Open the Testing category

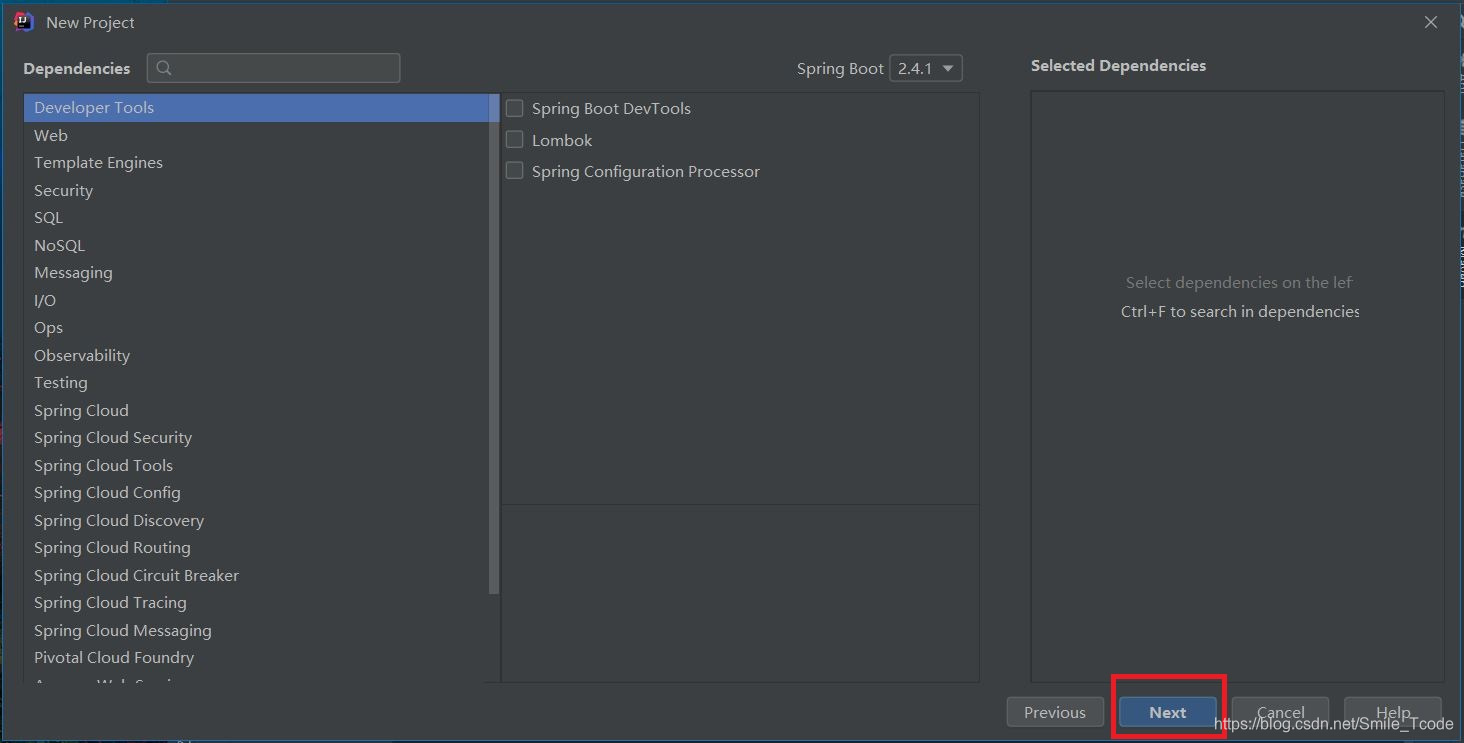[x=256, y=383]
